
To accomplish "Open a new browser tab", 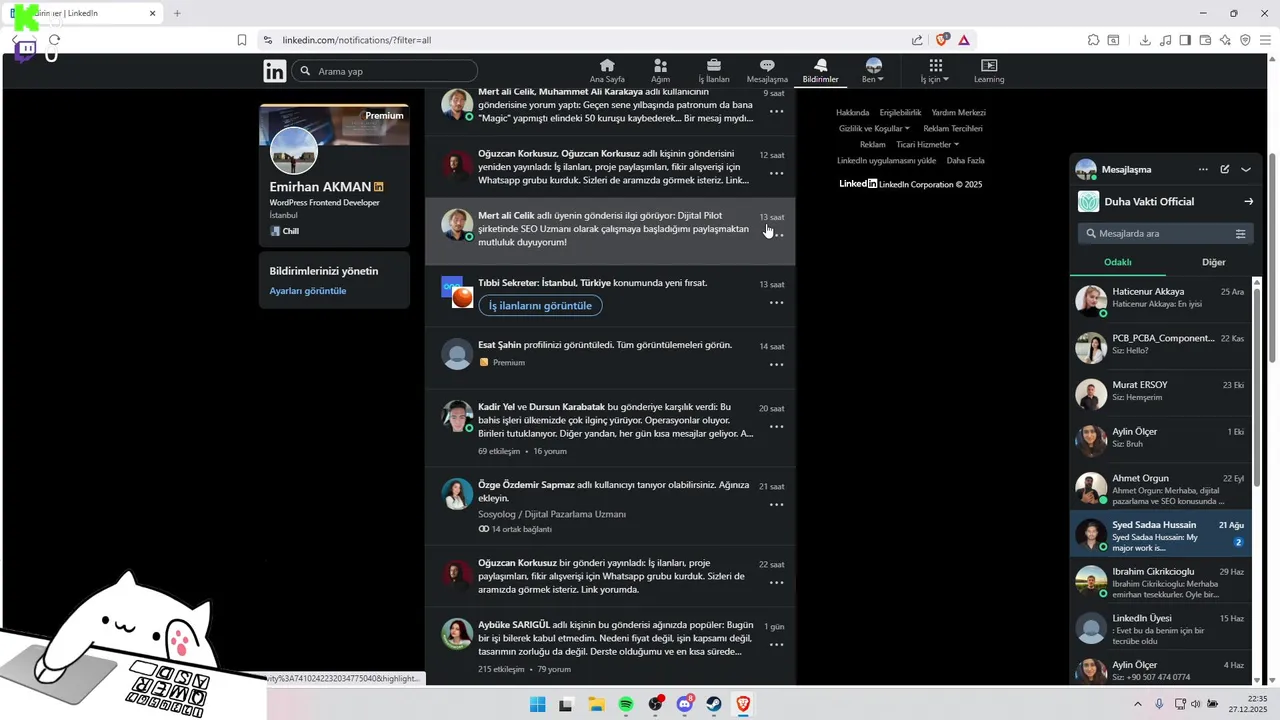I will coord(177,13).
